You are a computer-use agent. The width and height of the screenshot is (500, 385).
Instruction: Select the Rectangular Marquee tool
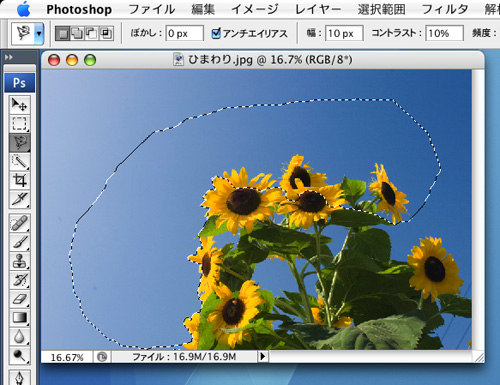click(20, 124)
